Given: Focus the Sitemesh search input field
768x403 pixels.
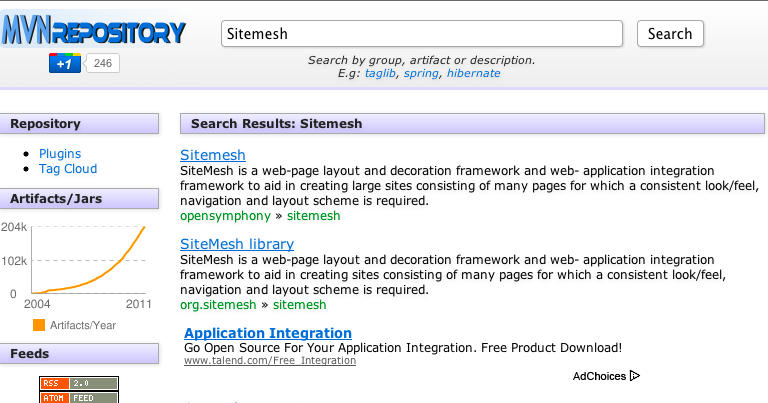Looking at the screenshot, I should (422, 34).
